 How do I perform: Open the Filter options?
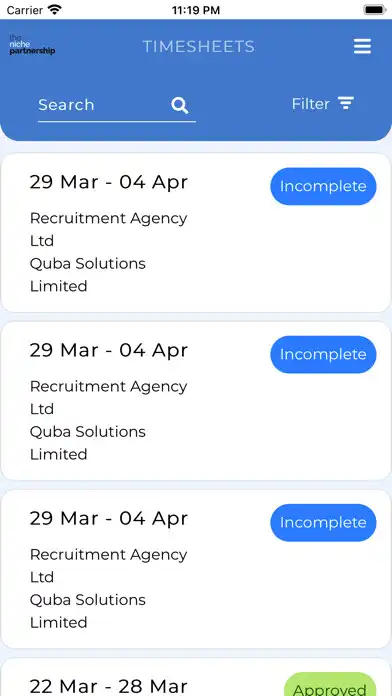[323, 104]
